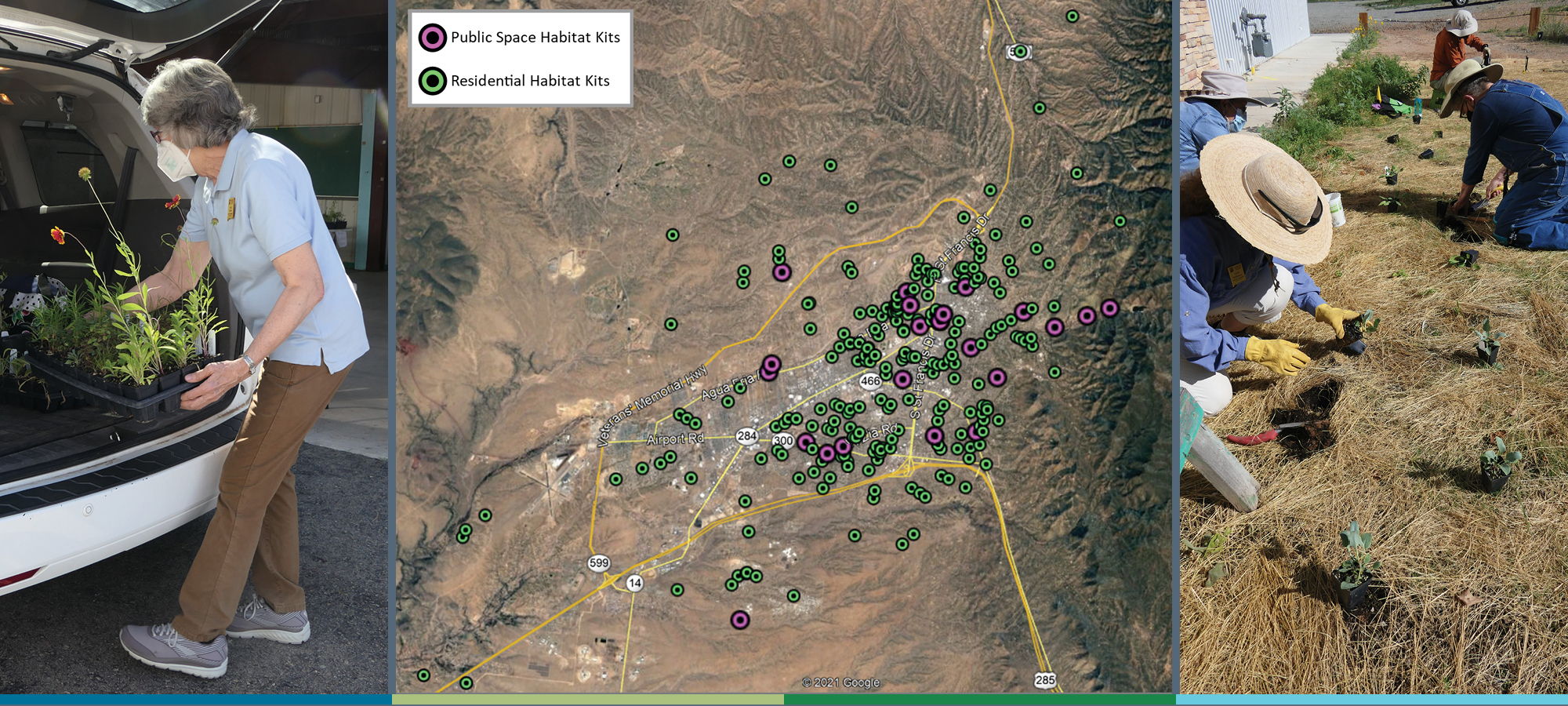This screenshot has height=706, width=1568.
Task: Click the magenta Public Space Habitat Kits legend icon
Action: pos(432,36)
